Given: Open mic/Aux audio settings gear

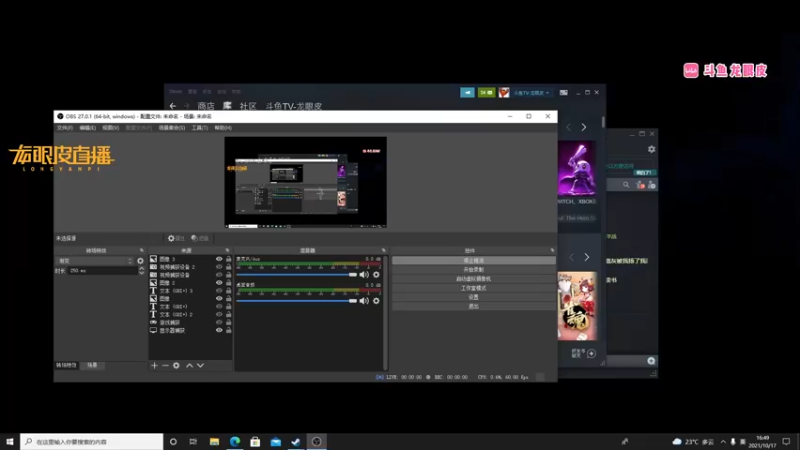Looking at the screenshot, I should click(376, 274).
